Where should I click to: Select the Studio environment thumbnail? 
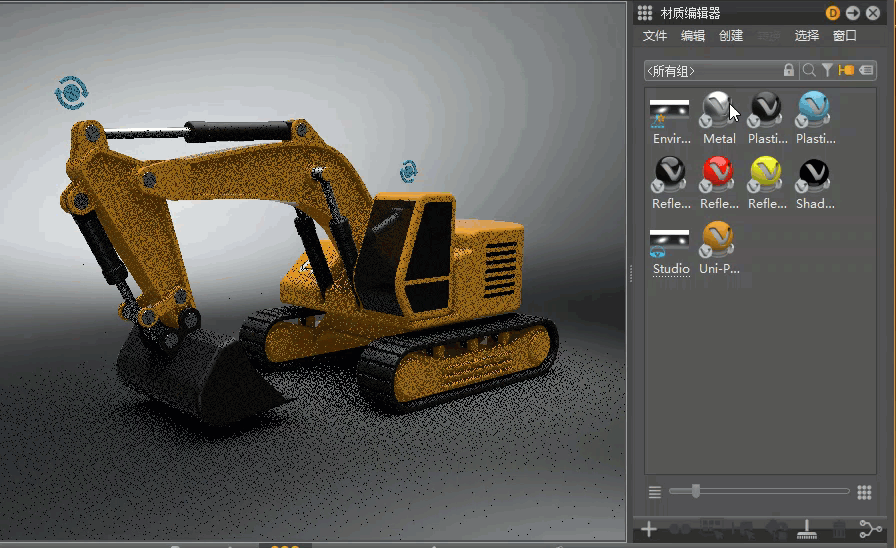(669, 243)
